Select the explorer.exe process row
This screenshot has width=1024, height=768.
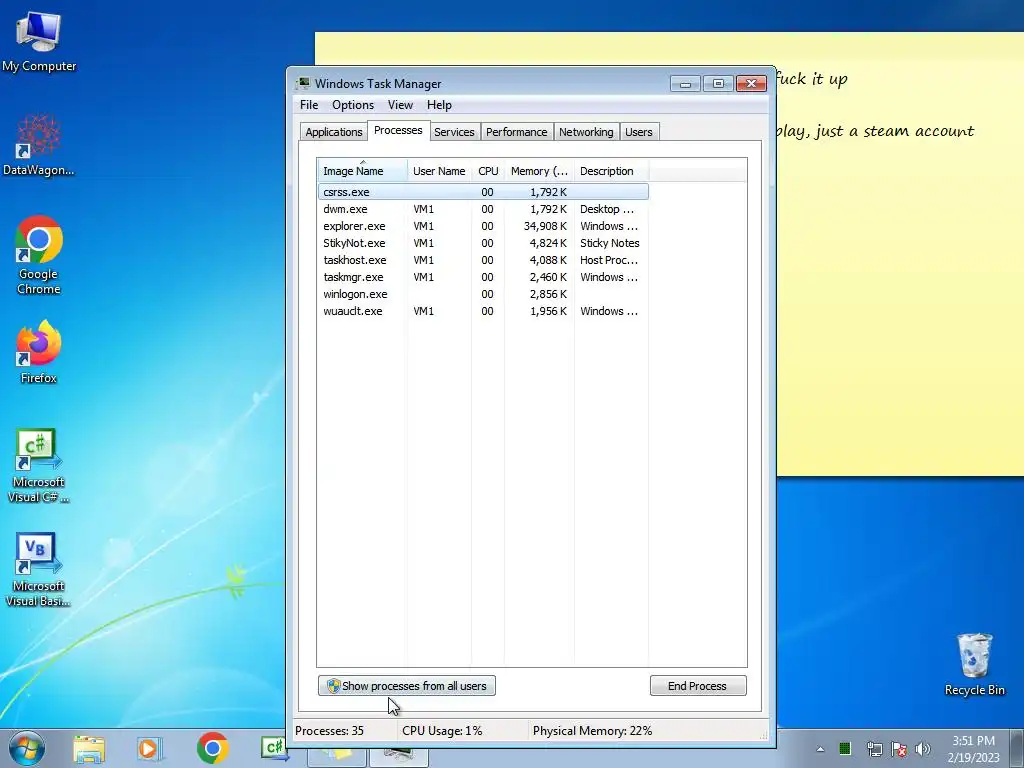coord(483,226)
